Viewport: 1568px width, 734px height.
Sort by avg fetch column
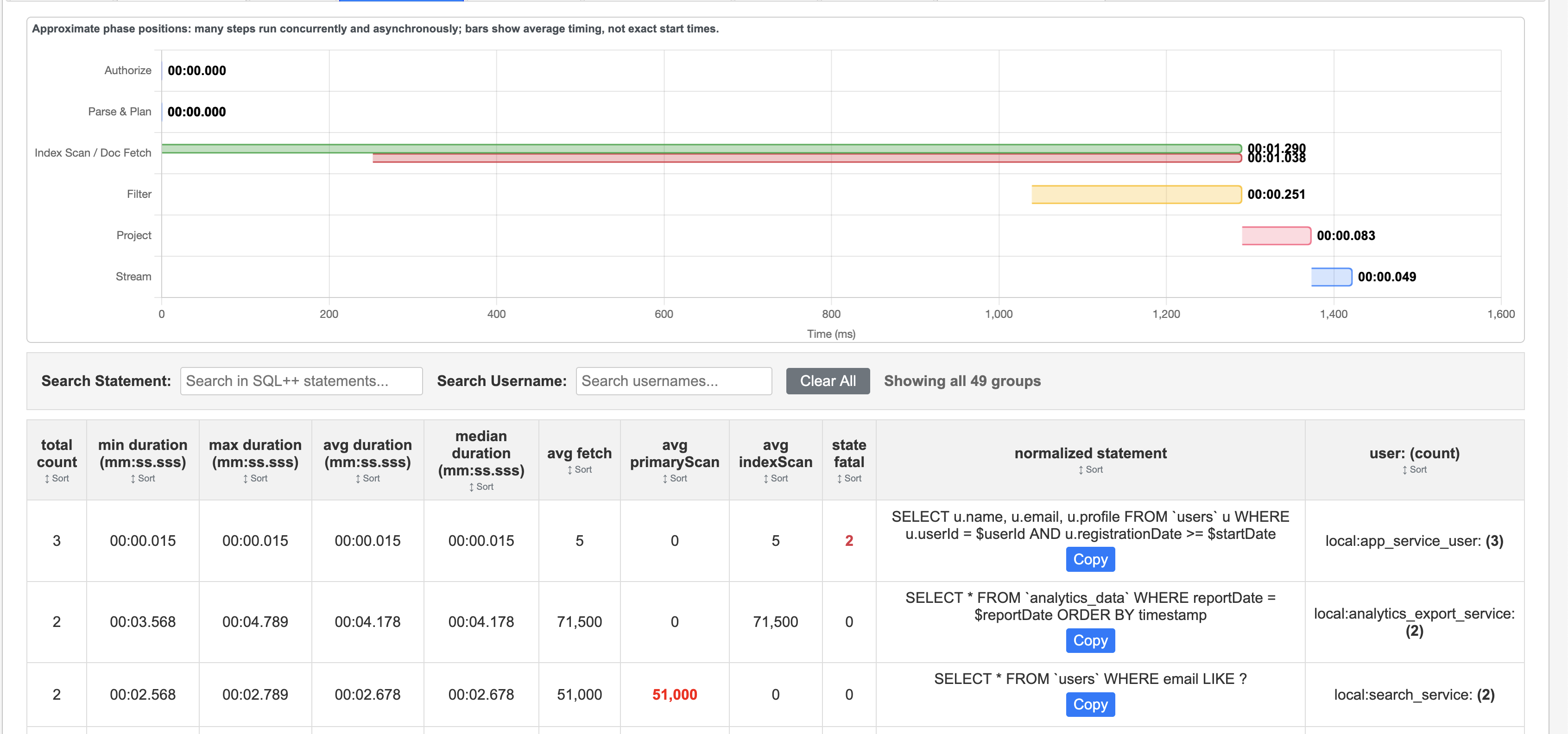[x=579, y=469]
